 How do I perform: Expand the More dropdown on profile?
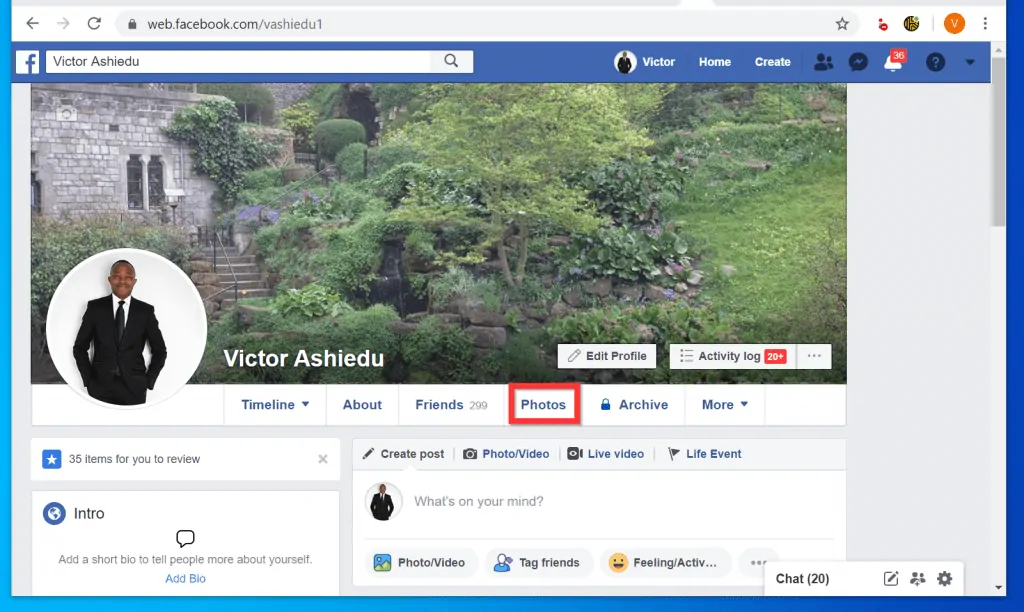(x=724, y=405)
